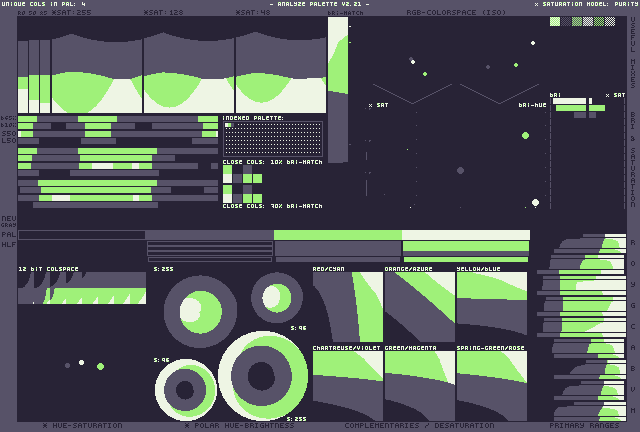
Task: Click the 'Primary Ranges' footer label
Action: (x=584, y=425)
